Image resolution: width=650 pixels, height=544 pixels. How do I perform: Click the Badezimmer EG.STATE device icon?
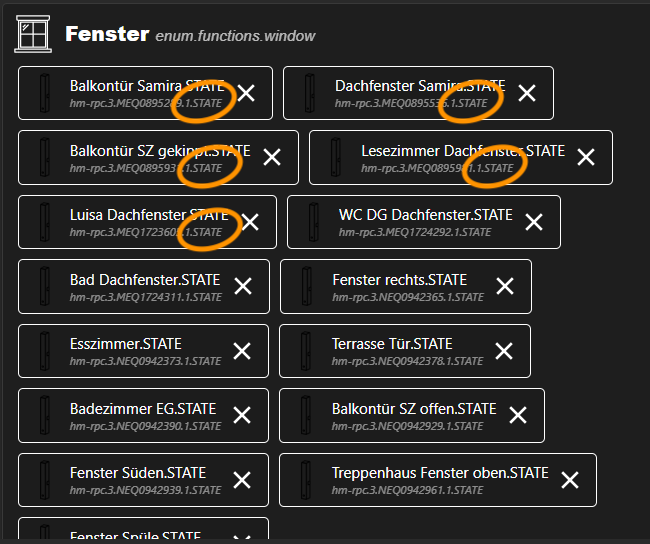pyautogui.click(x=44, y=415)
